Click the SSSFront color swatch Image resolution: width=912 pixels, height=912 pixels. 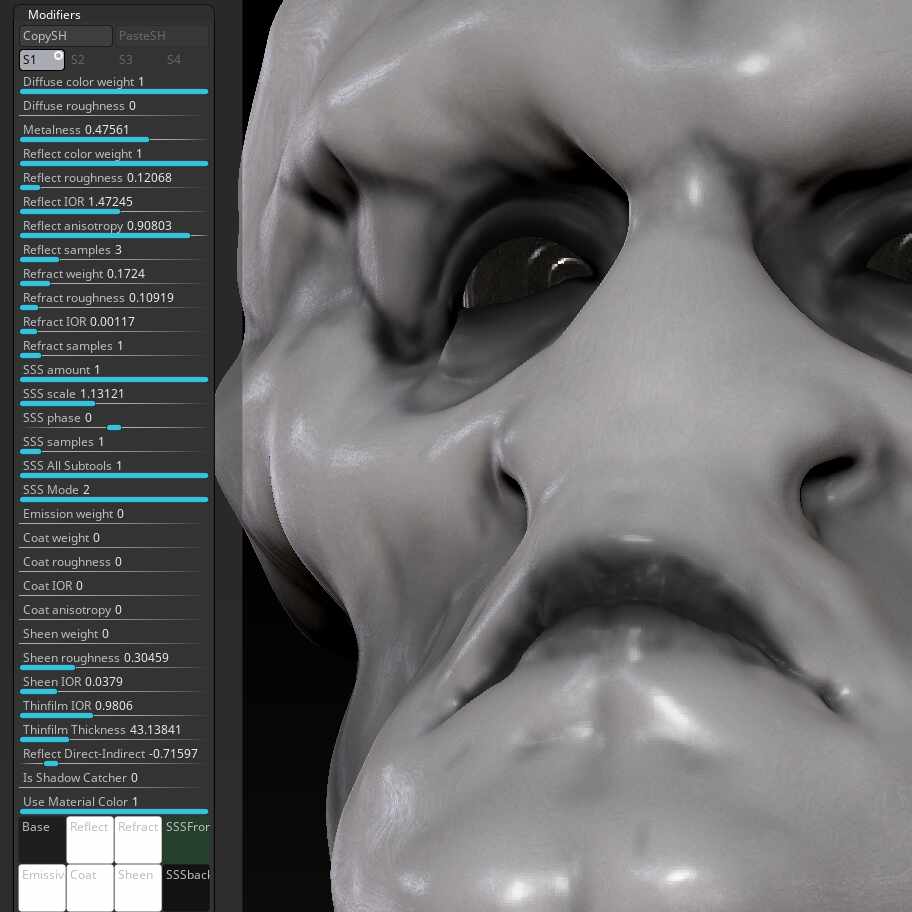click(186, 839)
